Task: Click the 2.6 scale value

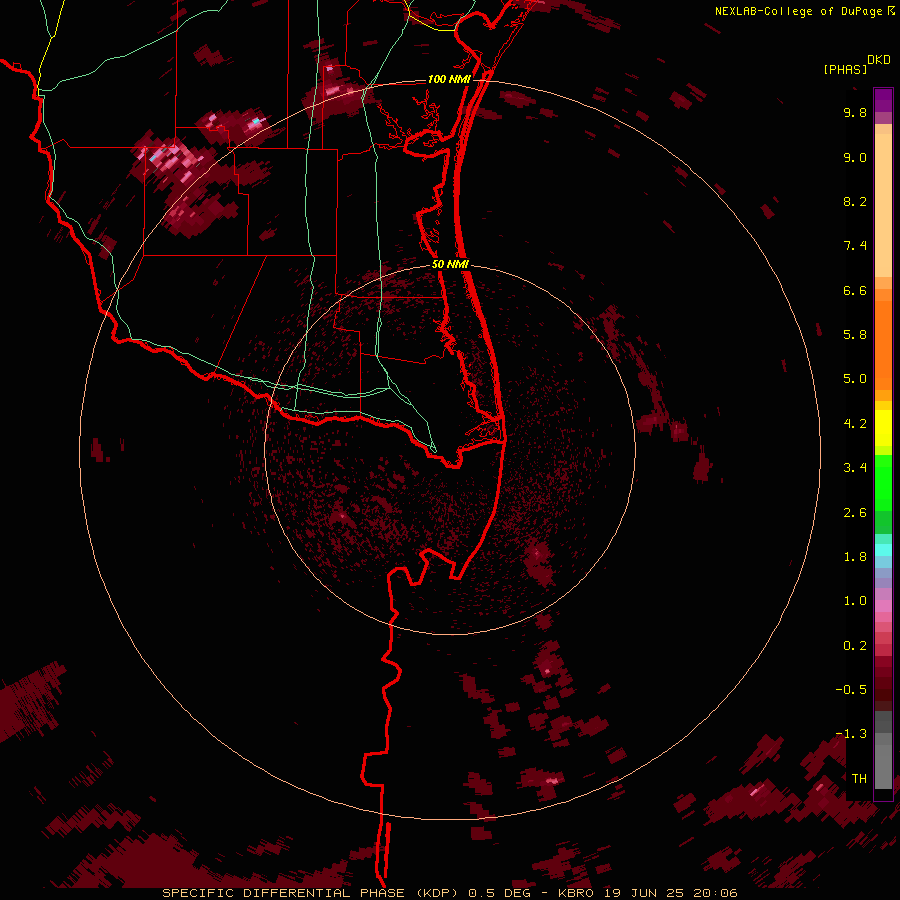Action: tap(855, 513)
